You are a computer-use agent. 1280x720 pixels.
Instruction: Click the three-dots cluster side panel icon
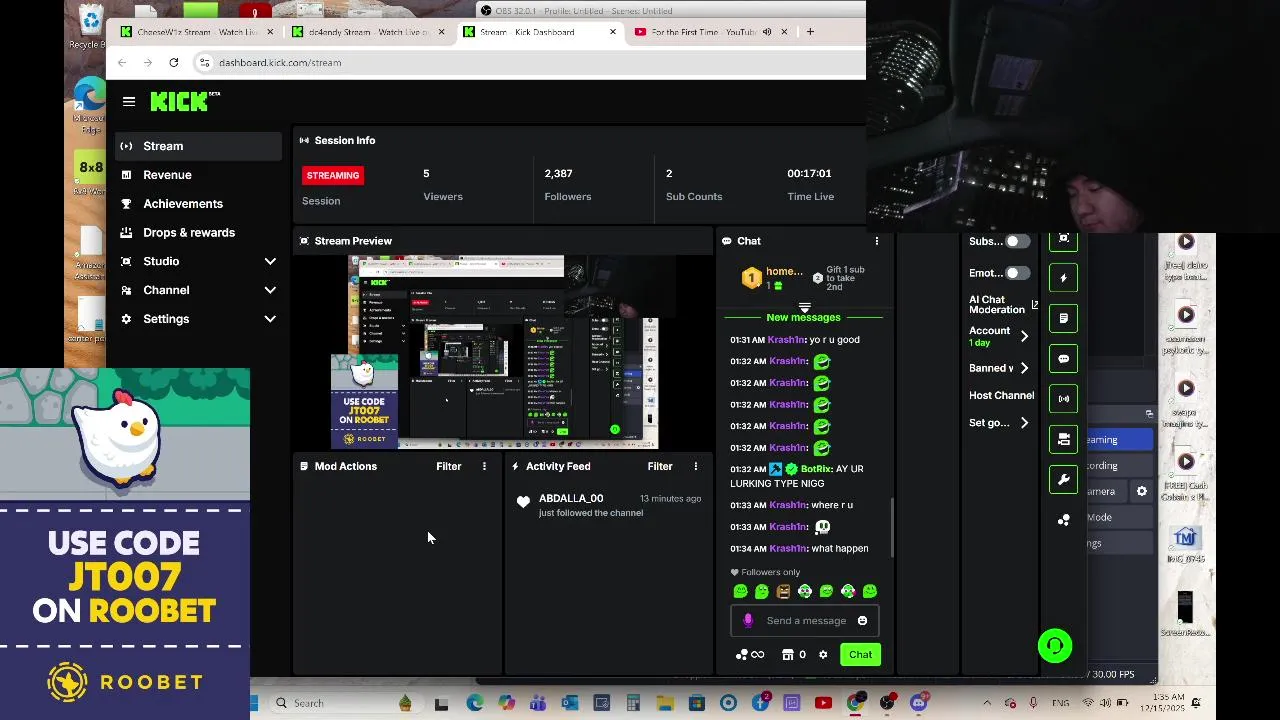pos(1064,520)
